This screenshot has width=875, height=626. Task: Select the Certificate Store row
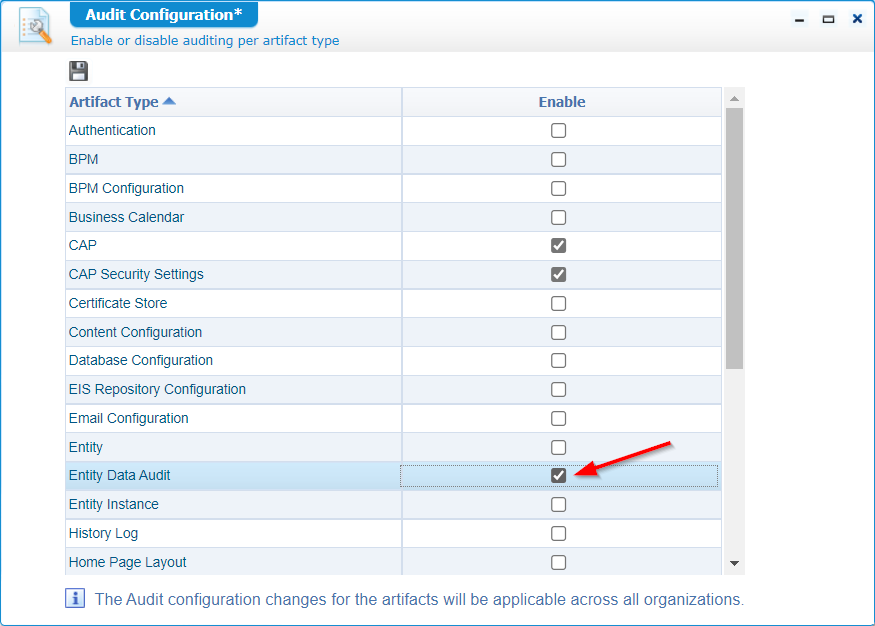click(x=118, y=303)
